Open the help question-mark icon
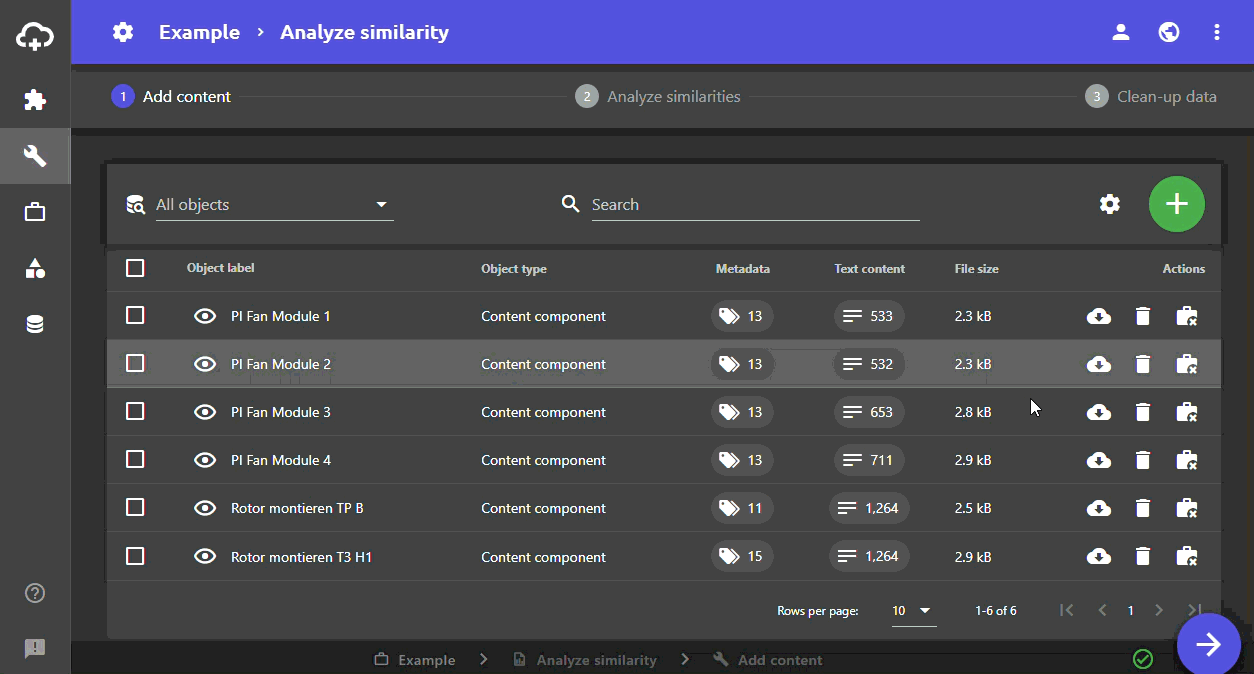This screenshot has height=674, width=1254. [x=35, y=593]
